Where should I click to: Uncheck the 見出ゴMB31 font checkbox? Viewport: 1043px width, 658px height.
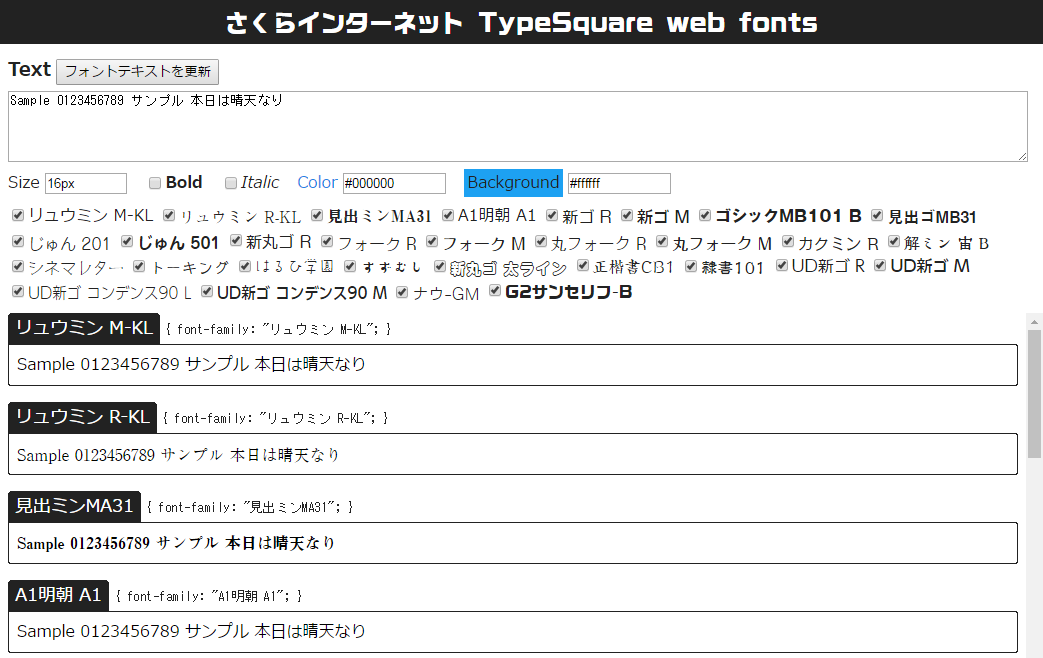tap(877, 215)
